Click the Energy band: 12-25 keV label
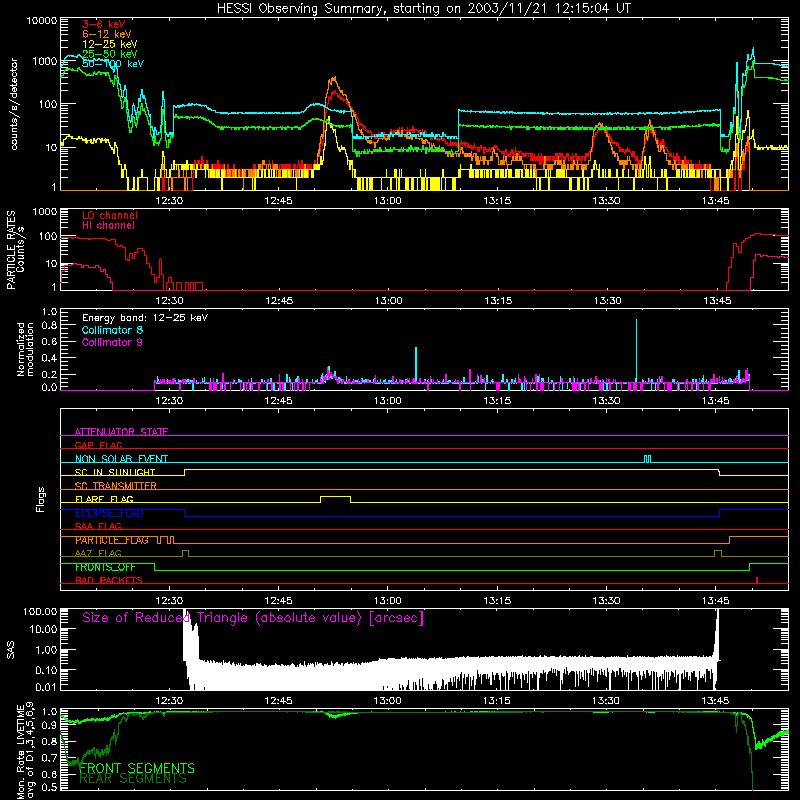The image size is (800, 800). coord(145,318)
